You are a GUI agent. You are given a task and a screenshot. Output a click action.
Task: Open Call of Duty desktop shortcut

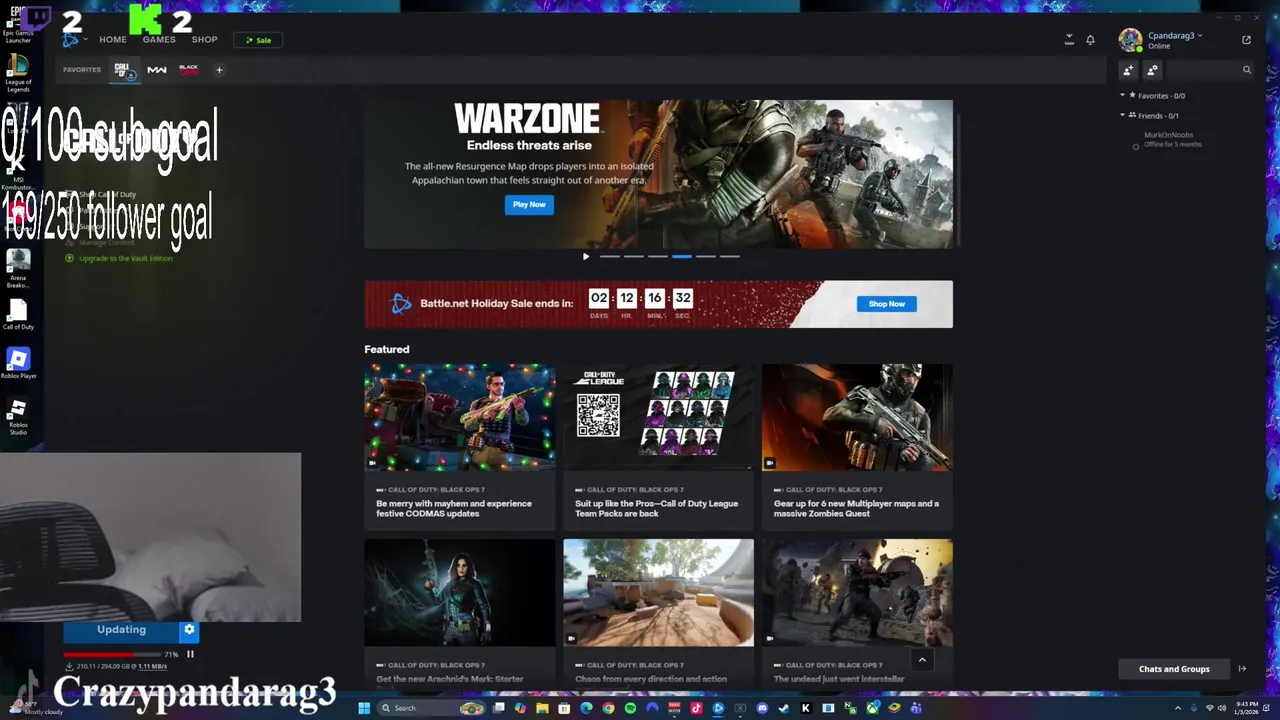pyautogui.click(x=18, y=314)
